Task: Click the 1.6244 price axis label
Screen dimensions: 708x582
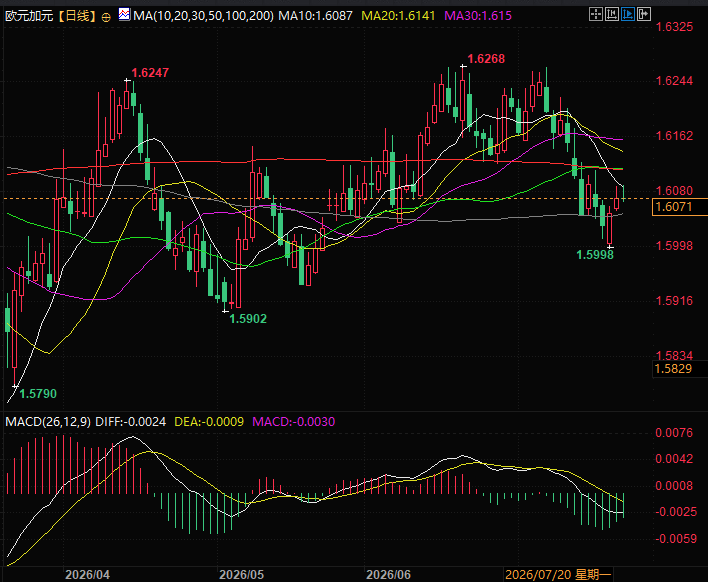Action: coord(674,81)
